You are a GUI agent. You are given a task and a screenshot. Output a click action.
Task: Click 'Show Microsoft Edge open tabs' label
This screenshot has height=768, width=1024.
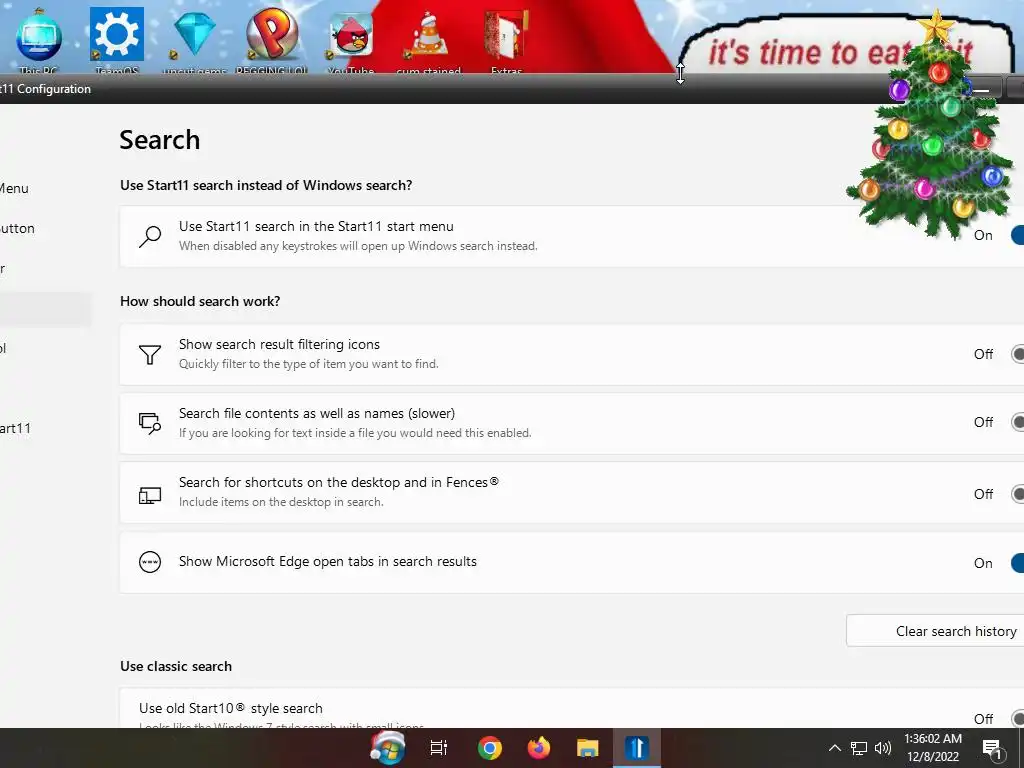tap(328, 562)
